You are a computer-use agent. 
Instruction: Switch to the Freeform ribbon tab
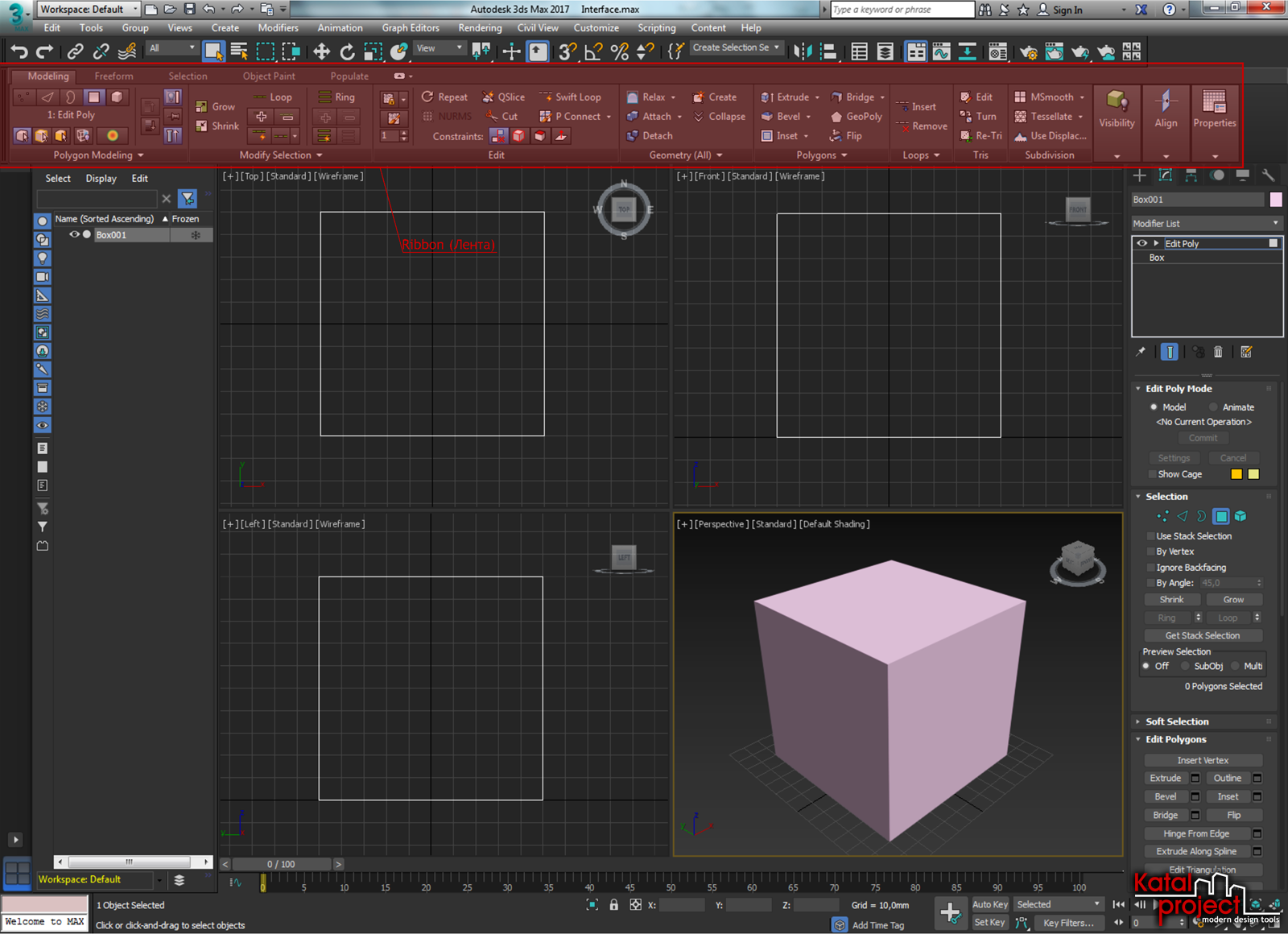tap(114, 76)
